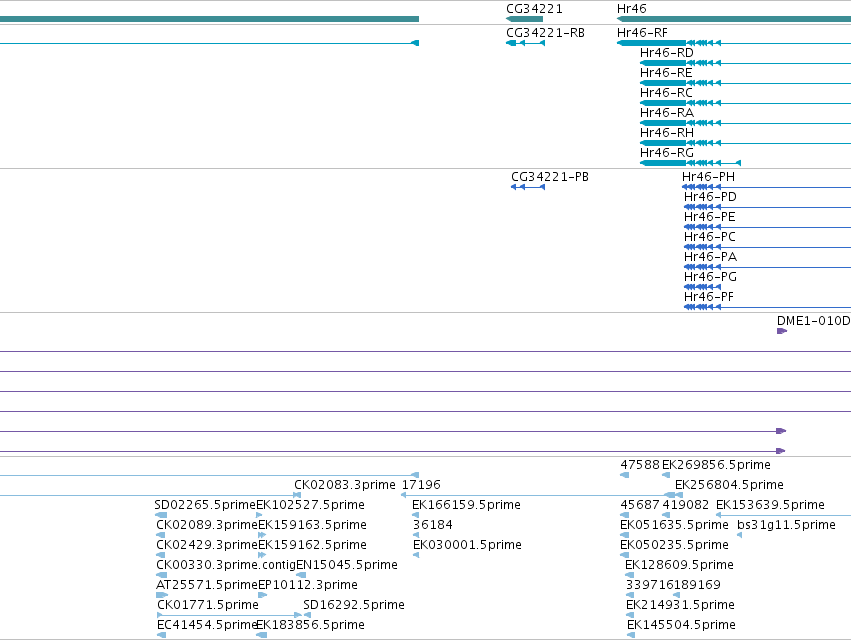This screenshot has height=640, width=851.
Task: Click the Hr46-RC transcript label
Action: coord(666,93)
